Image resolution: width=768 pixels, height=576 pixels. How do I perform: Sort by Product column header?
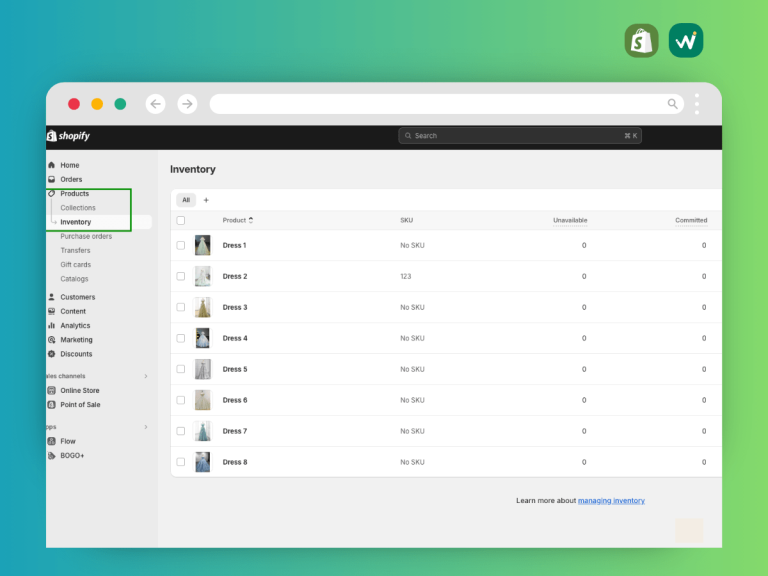(x=238, y=220)
